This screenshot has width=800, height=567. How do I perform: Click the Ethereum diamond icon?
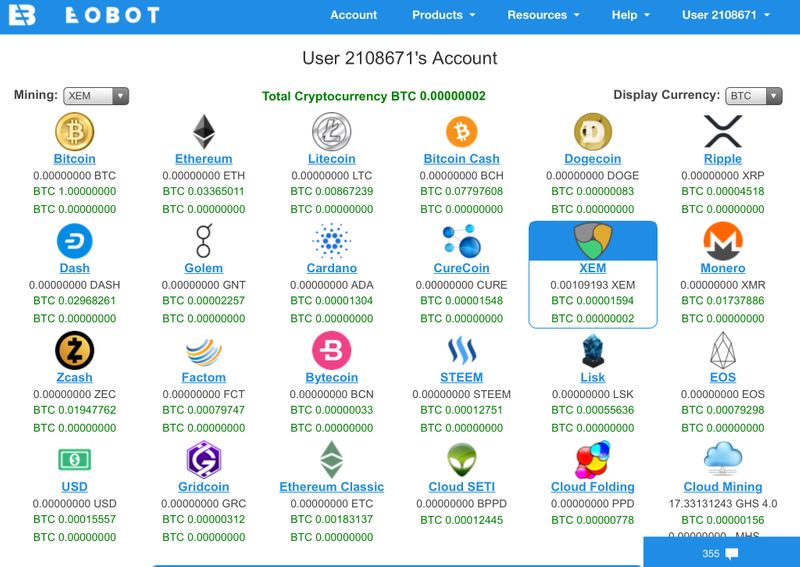203,131
